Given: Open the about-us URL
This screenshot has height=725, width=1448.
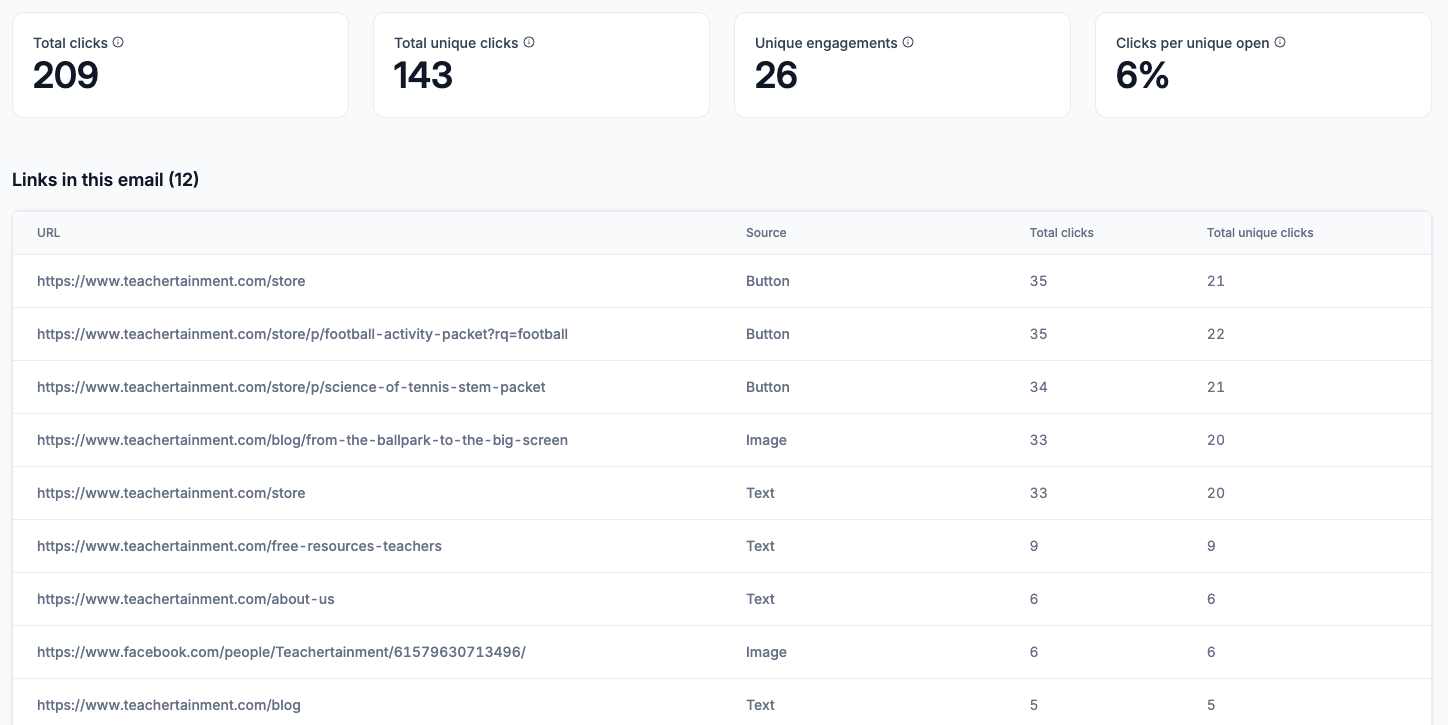Looking at the screenshot, I should pyautogui.click(x=186, y=599).
